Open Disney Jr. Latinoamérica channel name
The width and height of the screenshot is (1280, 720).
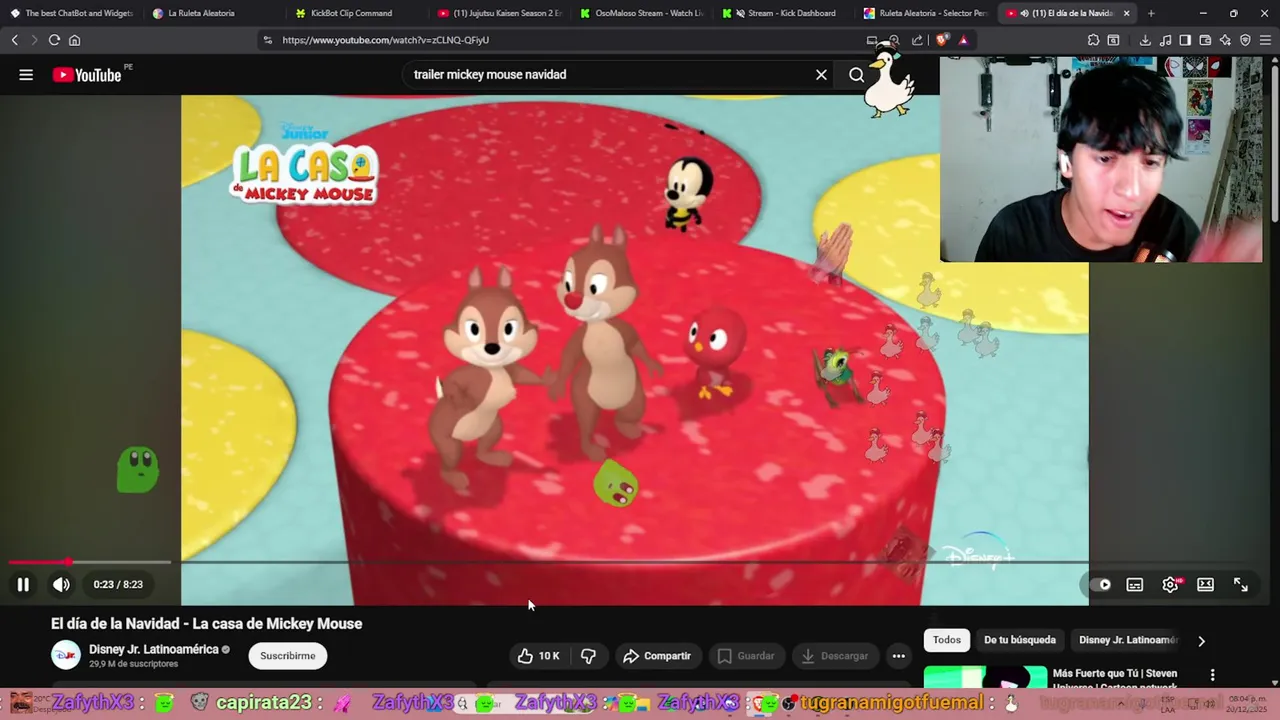[x=154, y=649]
